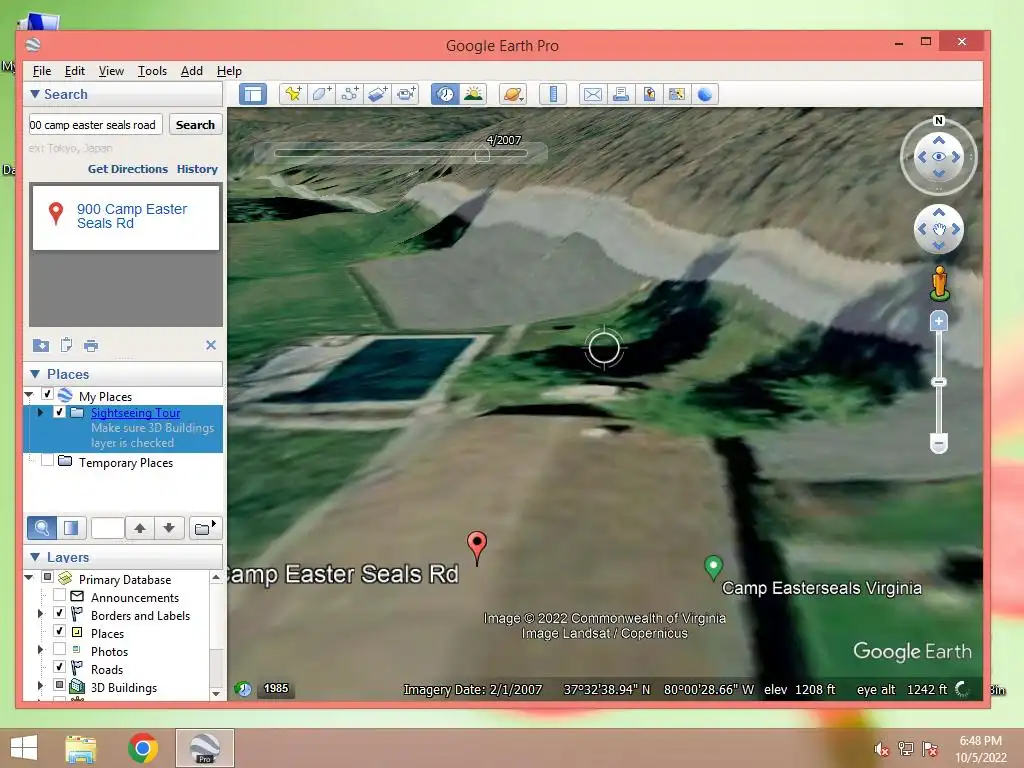Click the blue globe toolbar icon
Viewport: 1024px width, 768px height.
coord(705,94)
